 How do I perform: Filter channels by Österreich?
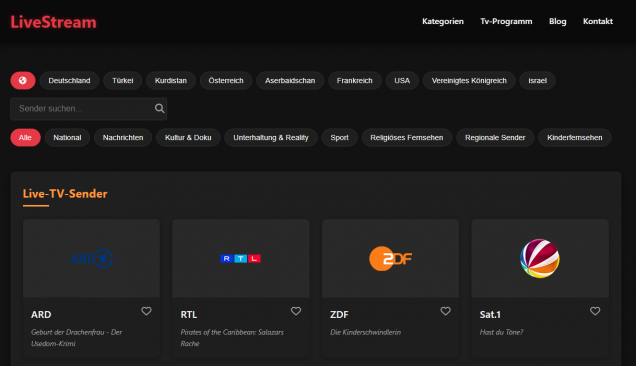tap(226, 80)
